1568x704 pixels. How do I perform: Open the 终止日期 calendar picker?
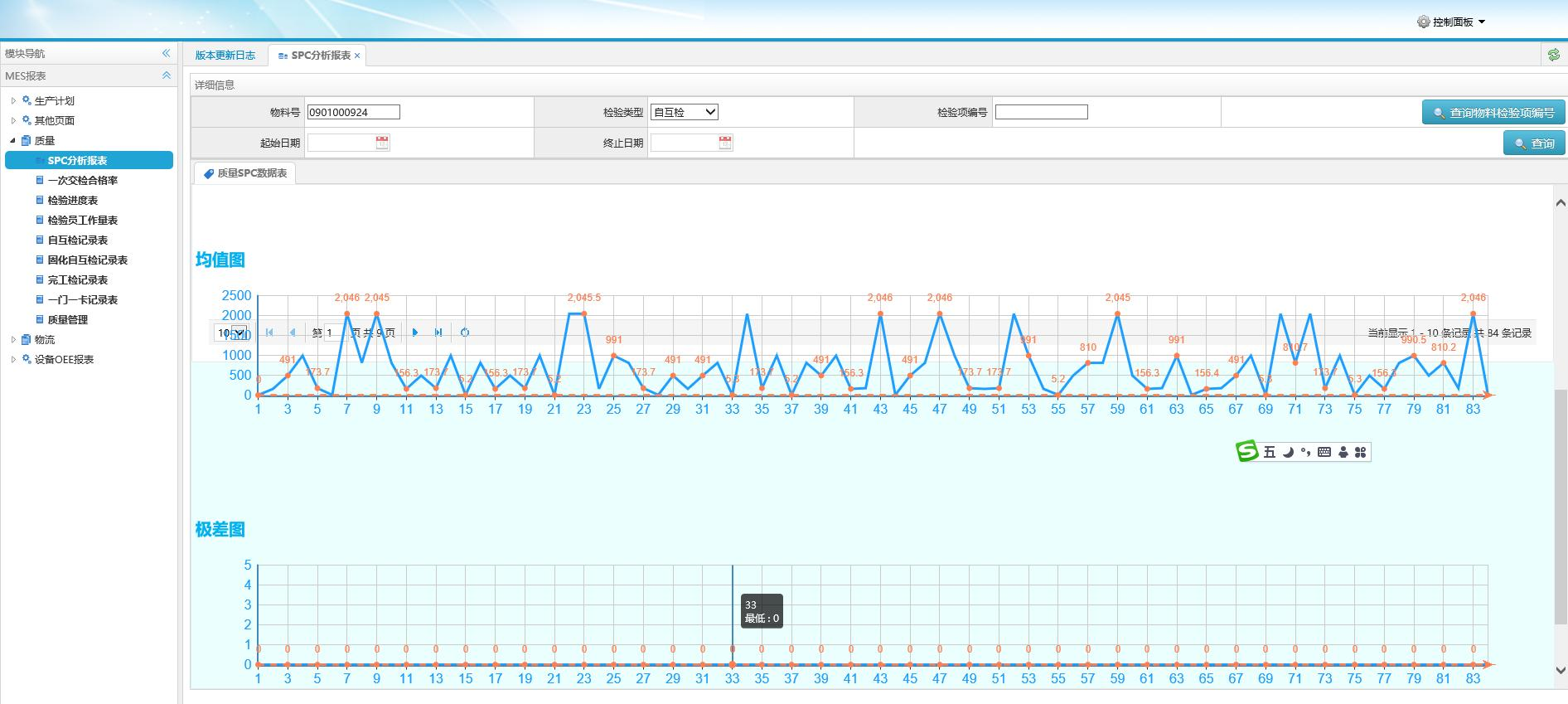click(725, 143)
